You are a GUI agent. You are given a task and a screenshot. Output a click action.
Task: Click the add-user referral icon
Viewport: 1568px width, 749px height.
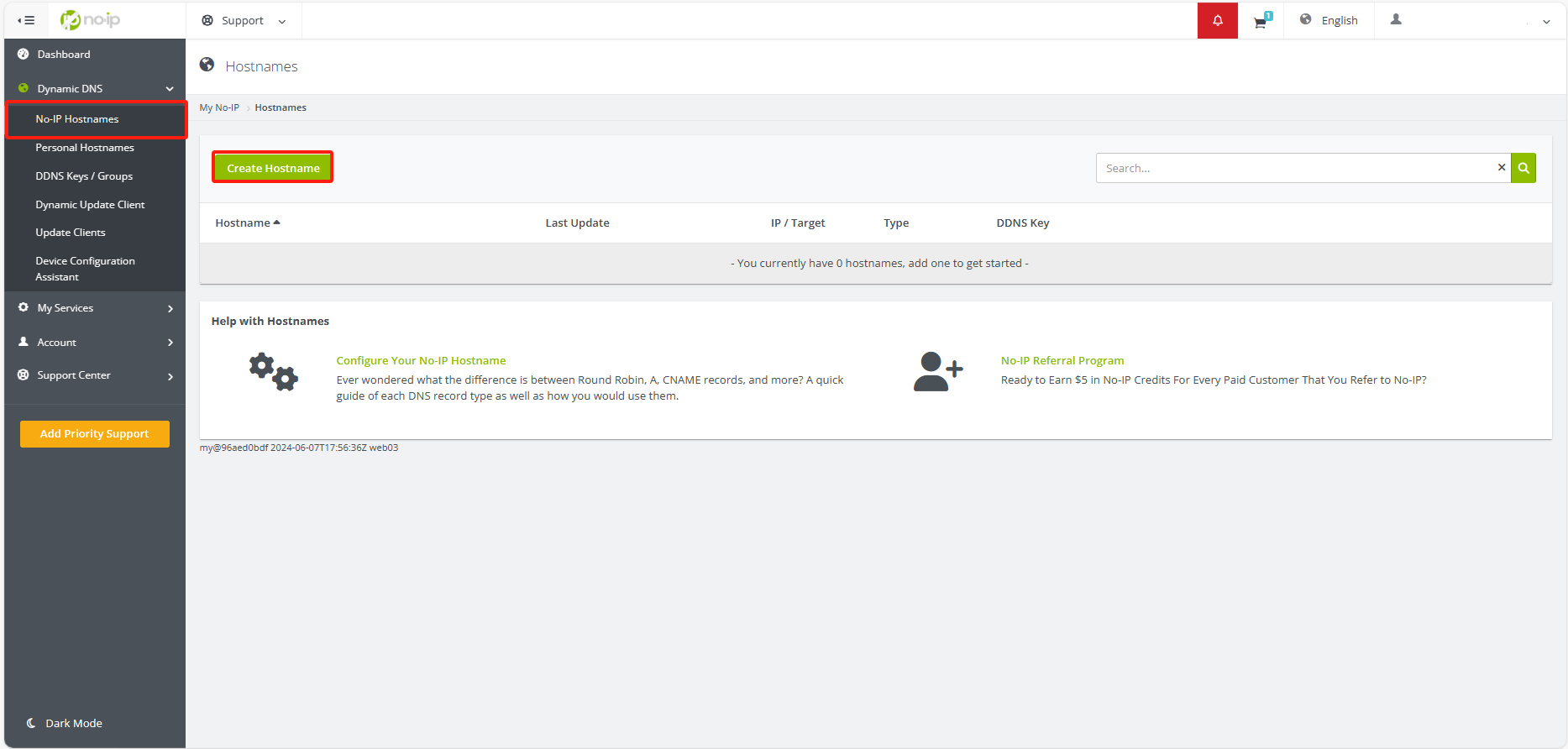937,372
